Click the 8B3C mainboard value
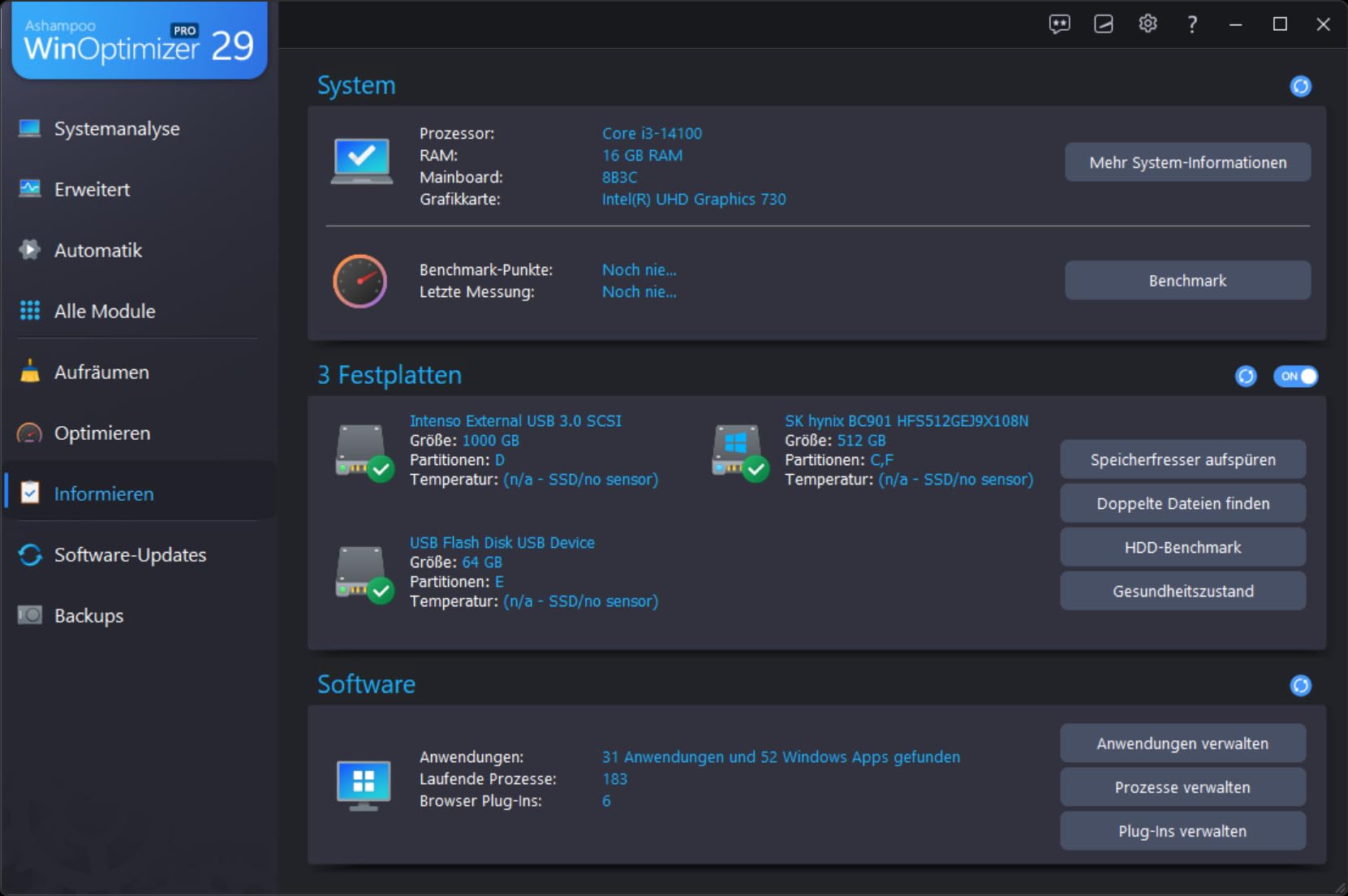This screenshot has height=896, width=1348. [619, 177]
